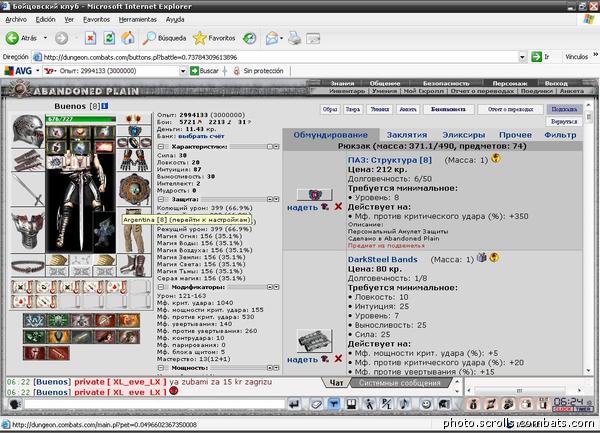This screenshot has height=433, width=600.
Task: Collapse the Характеристики section
Action: point(161,147)
